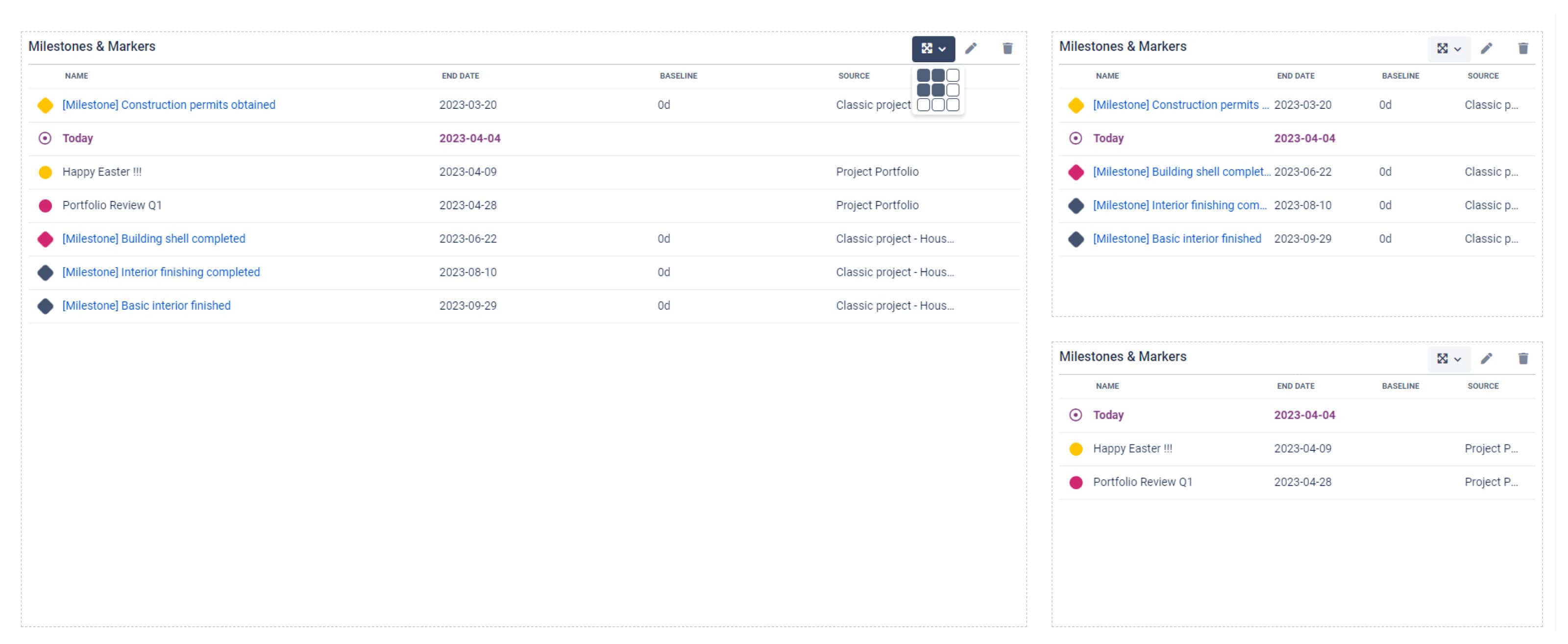Image resolution: width=1568 pixels, height=644 pixels.
Task: Click 0d baseline on Interior finishing row, left widget
Action: coord(663,272)
